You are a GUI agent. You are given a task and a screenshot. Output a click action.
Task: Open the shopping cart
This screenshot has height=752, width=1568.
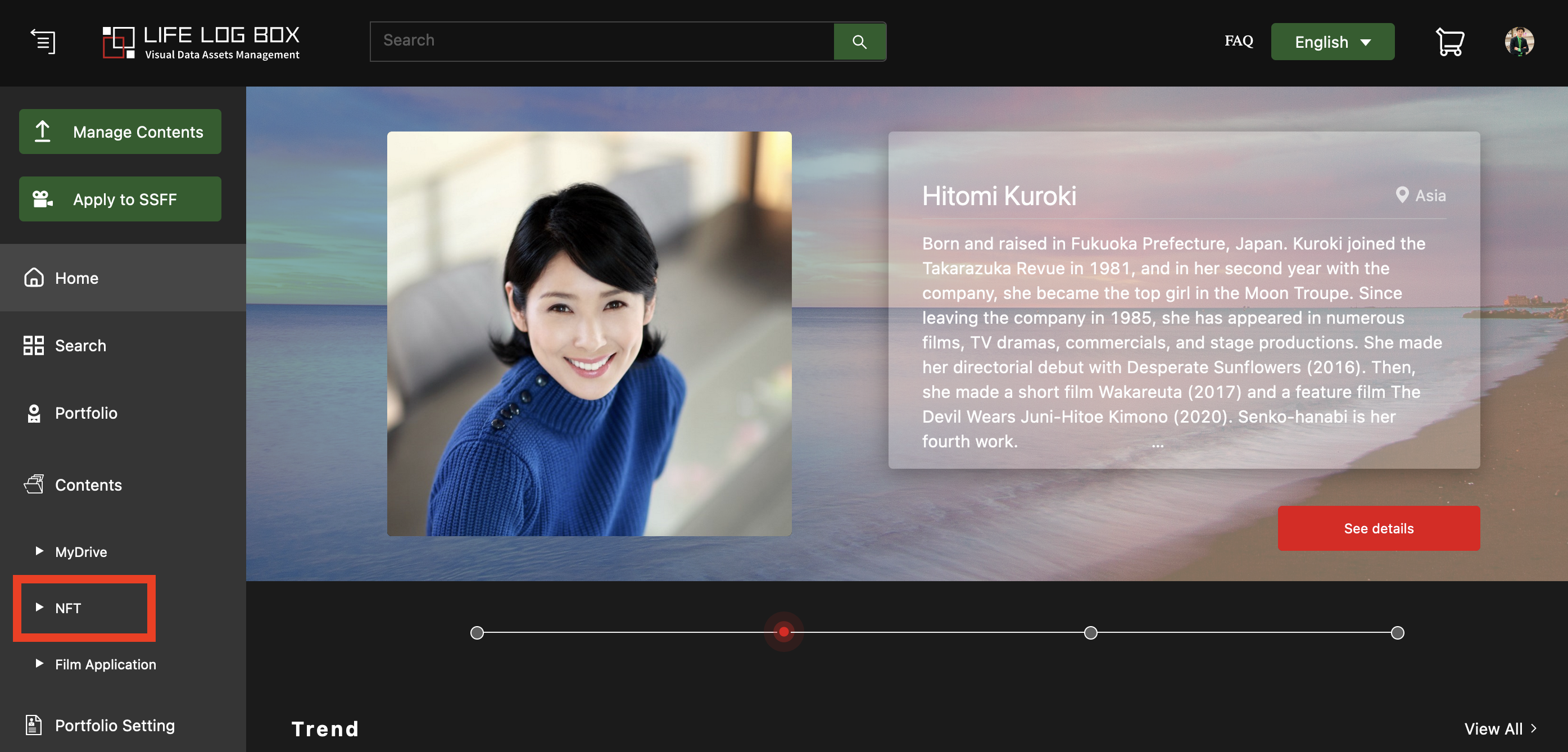(x=1450, y=42)
